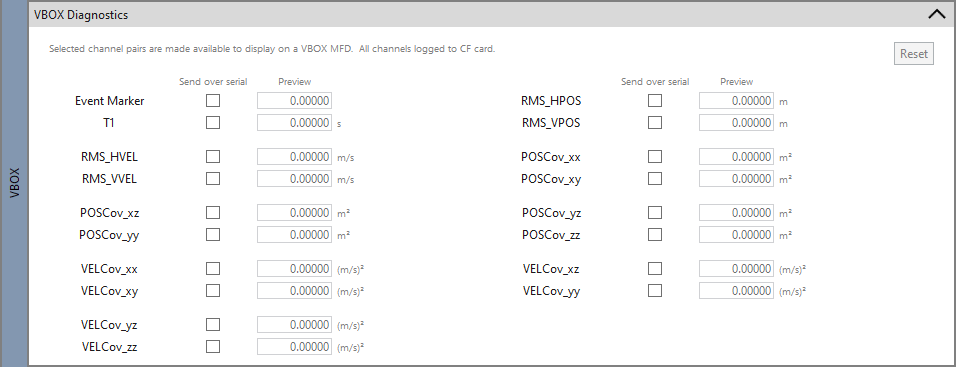
Task: Toggle POSCov_xy send over serial
Action: click(x=655, y=179)
